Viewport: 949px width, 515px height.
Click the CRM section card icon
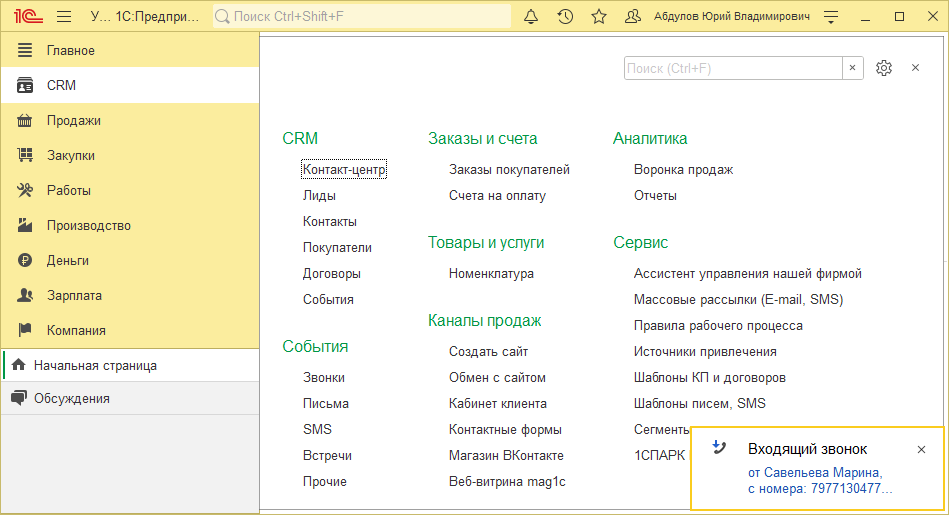25,85
